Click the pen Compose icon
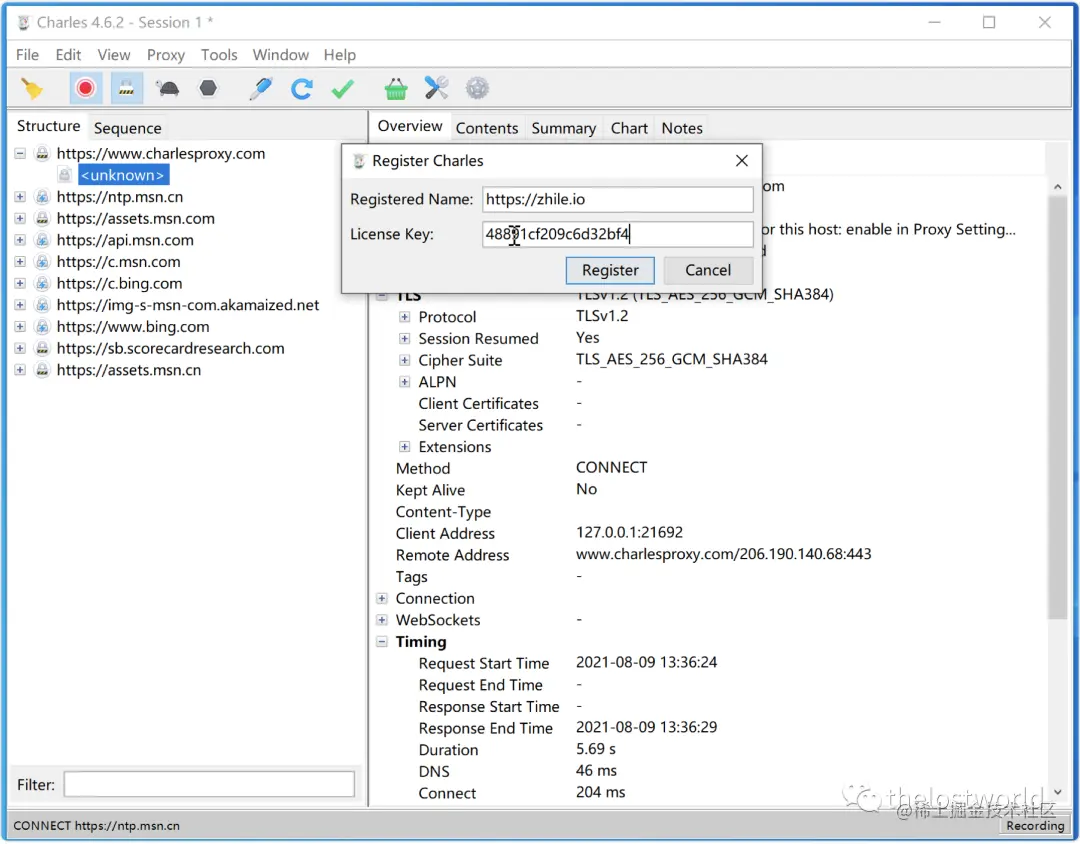Image resolution: width=1080 pixels, height=844 pixels. [261, 88]
